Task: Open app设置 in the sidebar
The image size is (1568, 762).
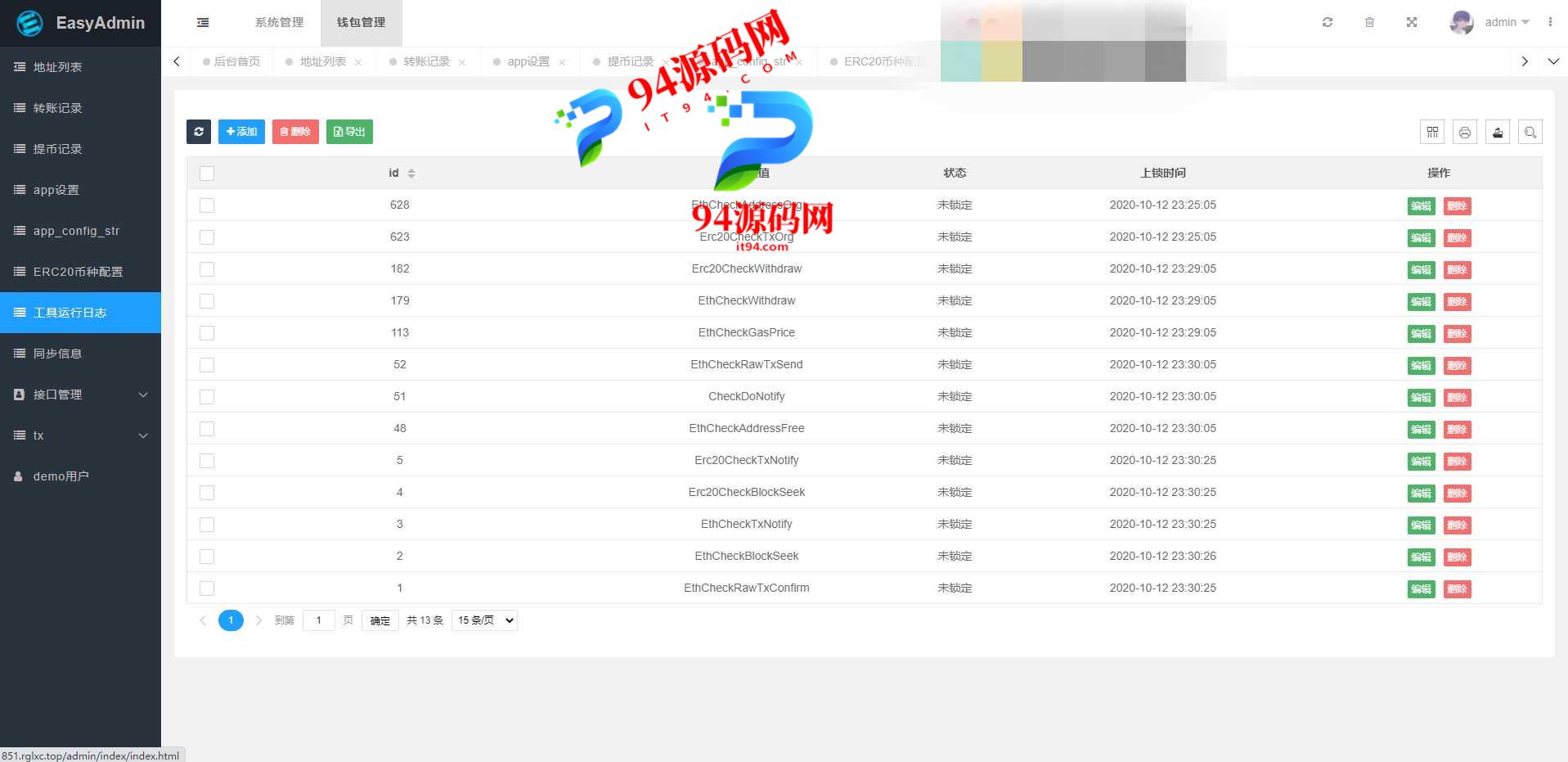Action: click(80, 190)
